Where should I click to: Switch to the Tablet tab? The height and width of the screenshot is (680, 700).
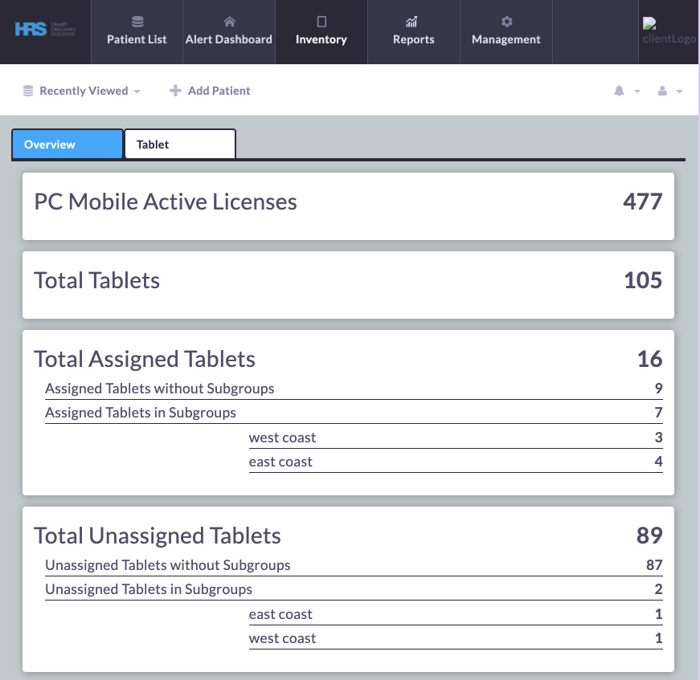pyautogui.click(x=179, y=144)
